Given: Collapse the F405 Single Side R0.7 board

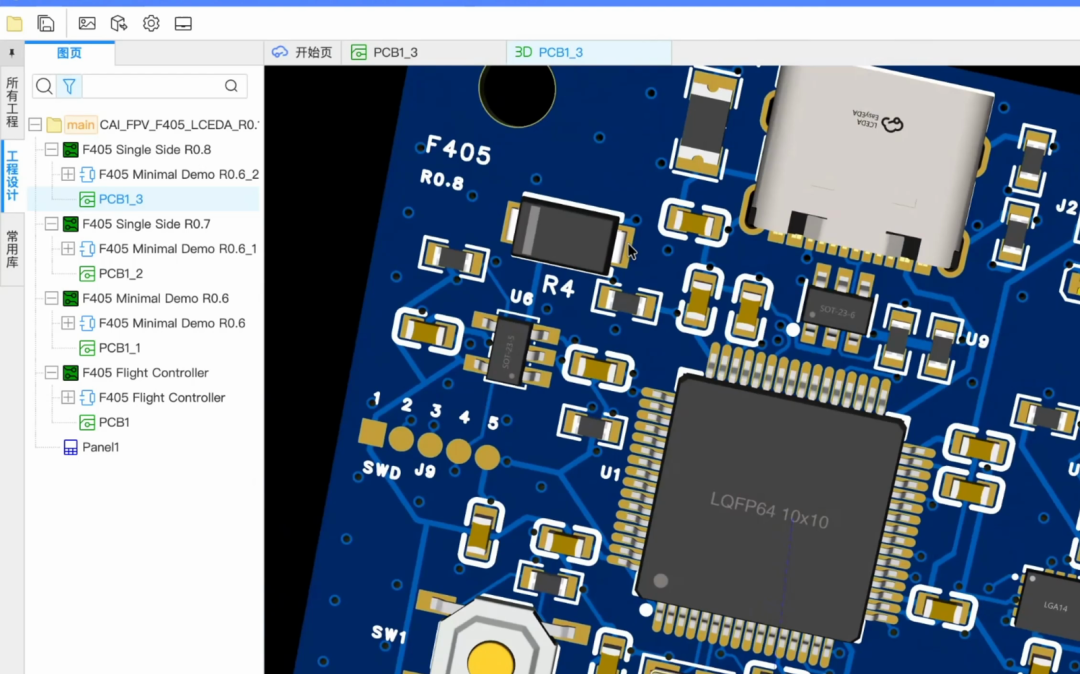Looking at the screenshot, I should [52, 224].
